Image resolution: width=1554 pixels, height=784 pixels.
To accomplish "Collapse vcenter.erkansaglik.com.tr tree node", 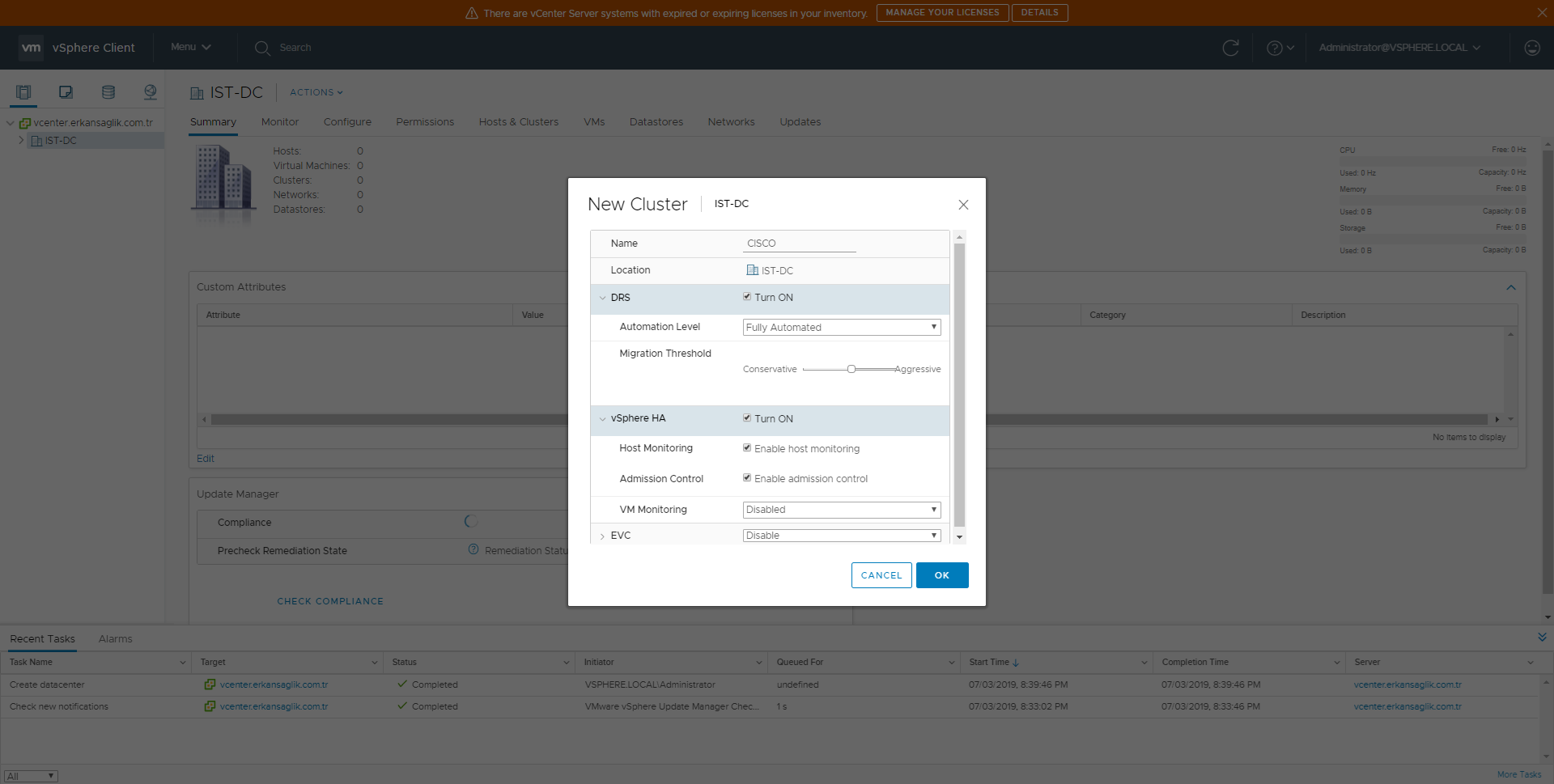I will pos(10,123).
